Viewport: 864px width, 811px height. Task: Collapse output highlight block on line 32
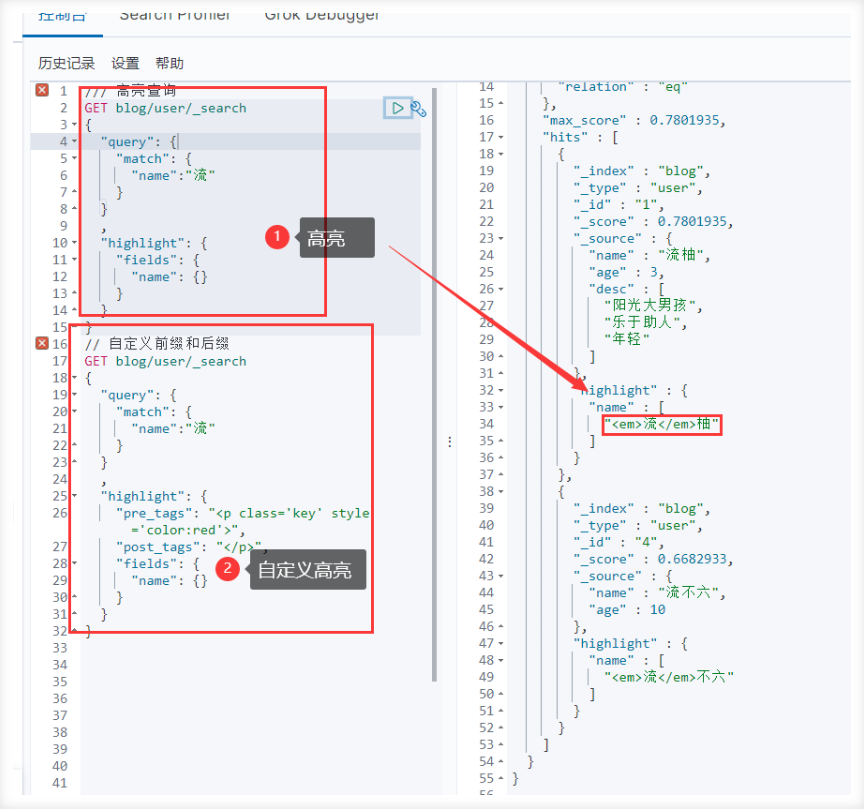501,390
